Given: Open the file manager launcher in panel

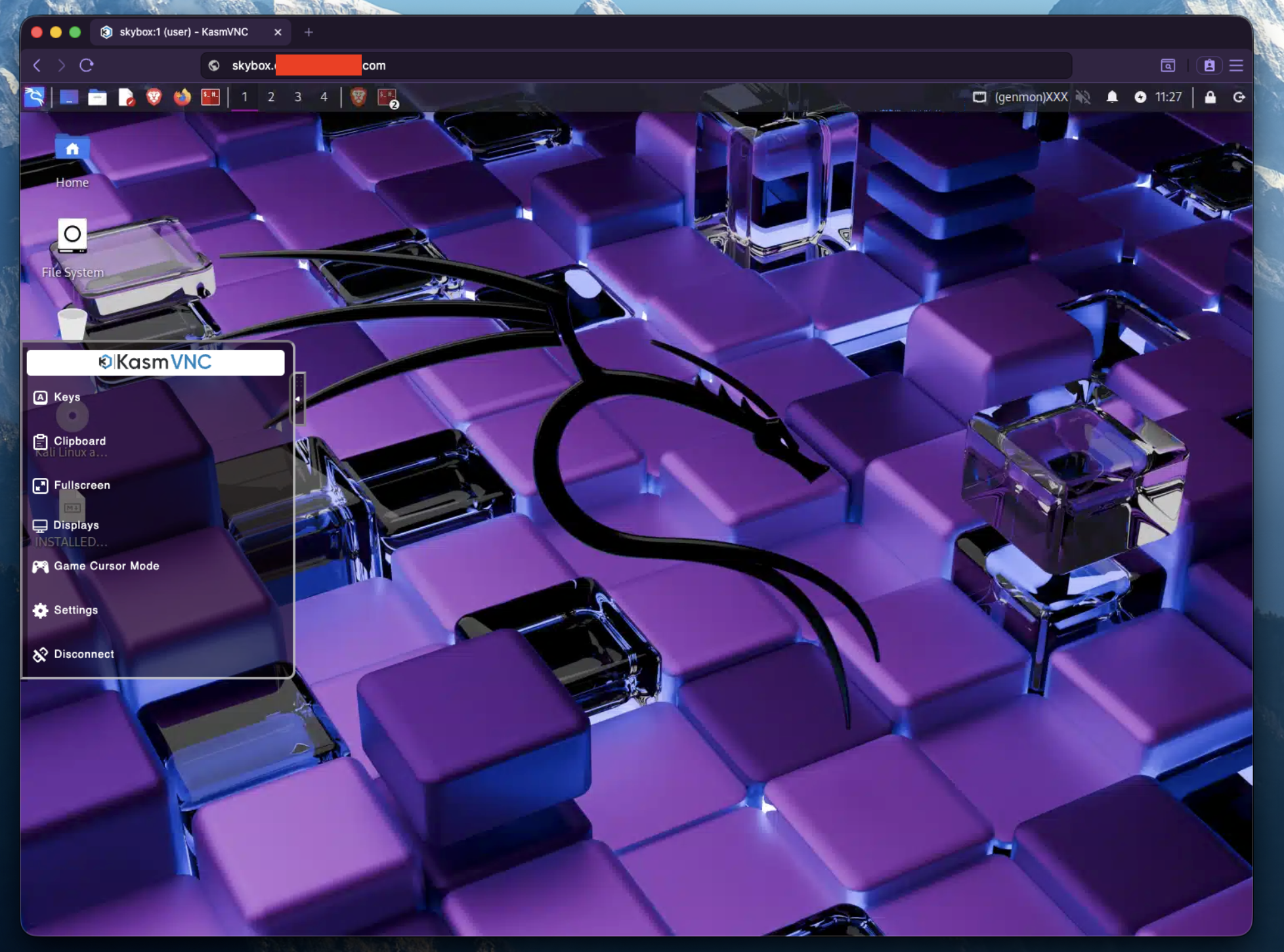Looking at the screenshot, I should pyautogui.click(x=97, y=97).
